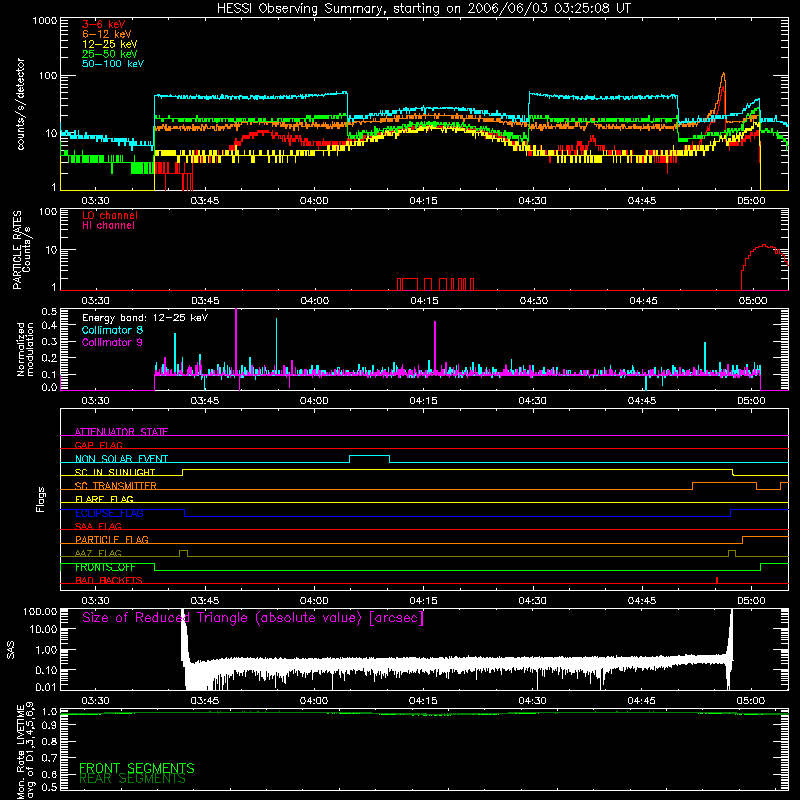Click the SAA FLAG label

[x=98, y=526]
